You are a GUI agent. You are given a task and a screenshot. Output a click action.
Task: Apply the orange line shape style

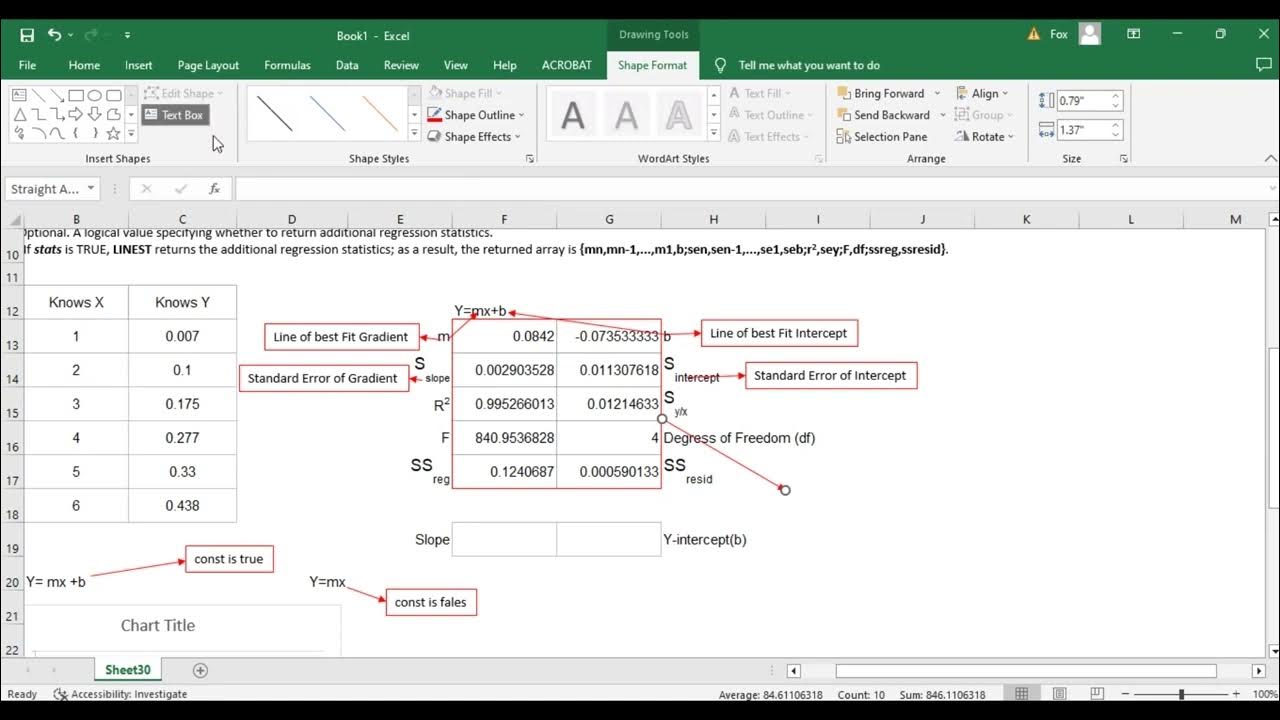click(x=380, y=114)
